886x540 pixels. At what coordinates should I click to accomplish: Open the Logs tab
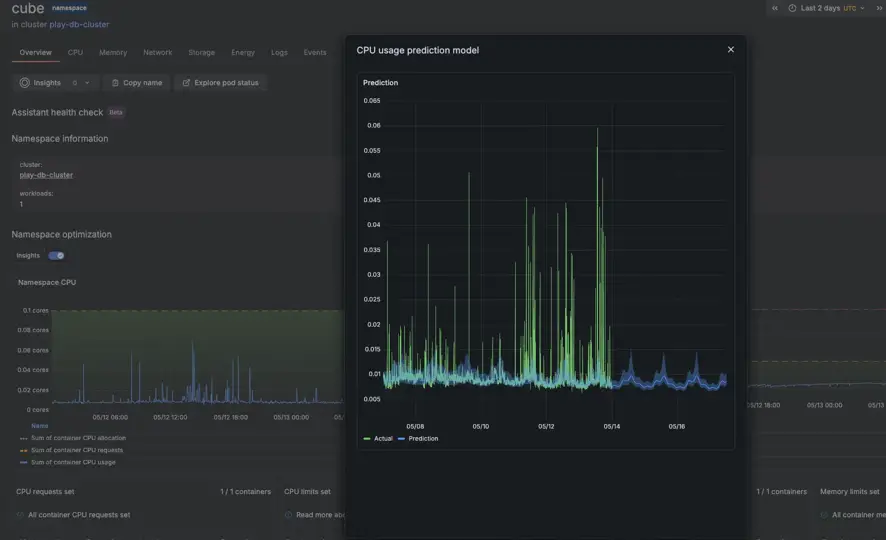[279, 53]
